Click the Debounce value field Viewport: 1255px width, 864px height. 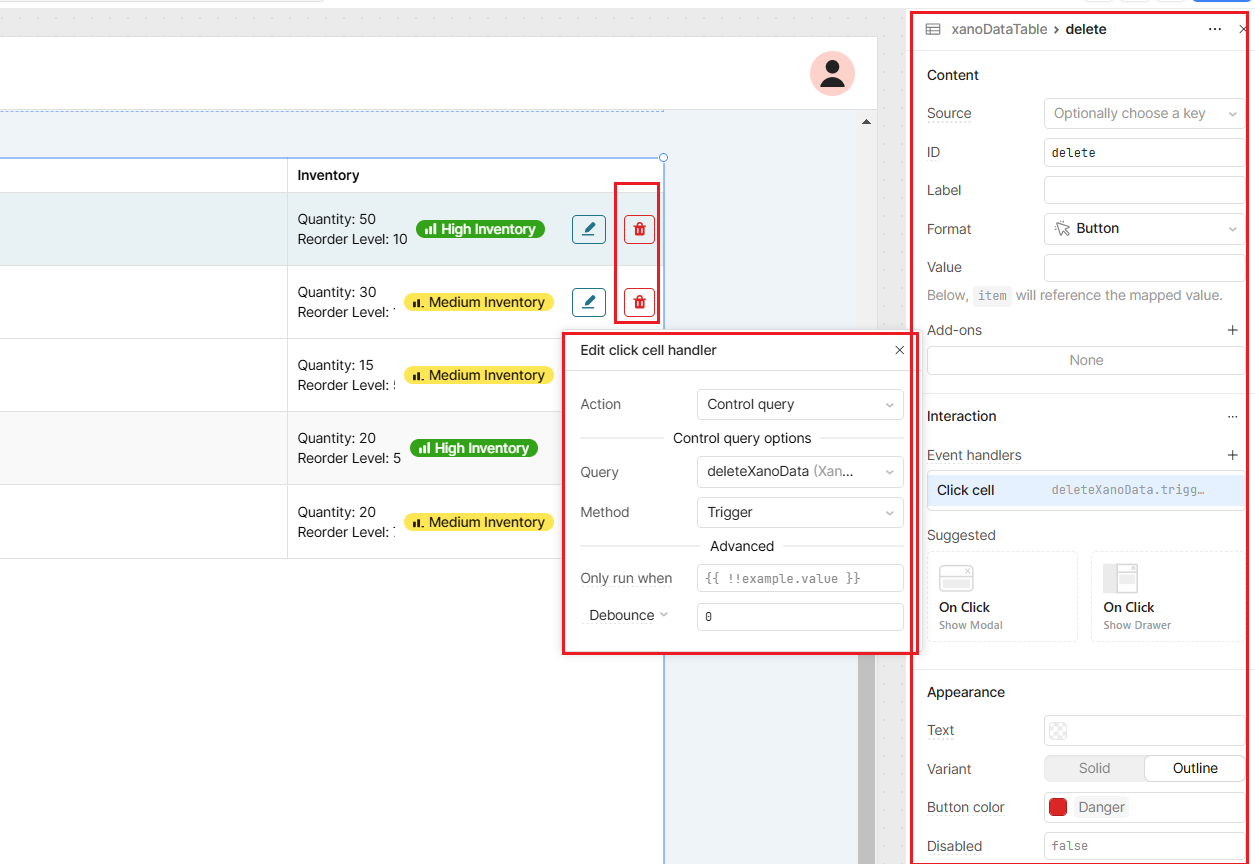pos(800,617)
